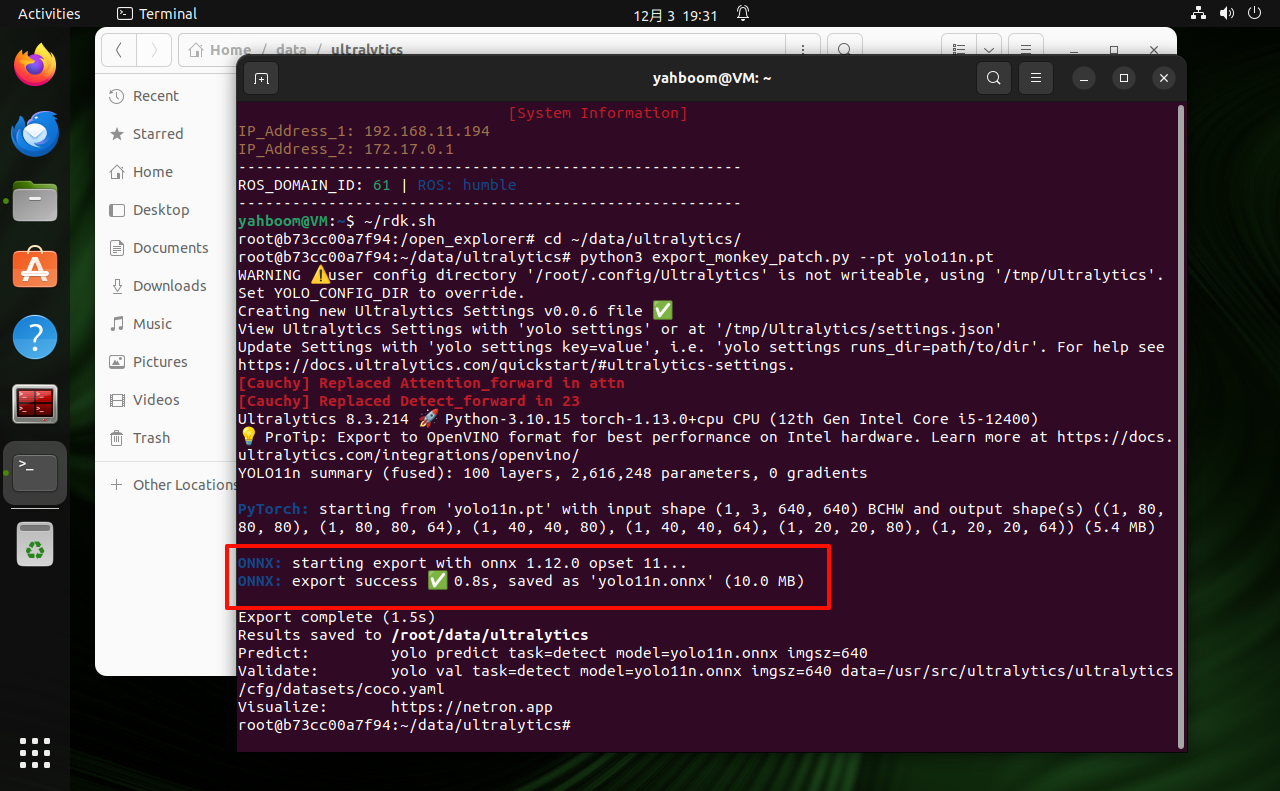Open the red split-terminal app in dock
Image resolution: width=1280 pixels, height=791 pixels.
35,405
